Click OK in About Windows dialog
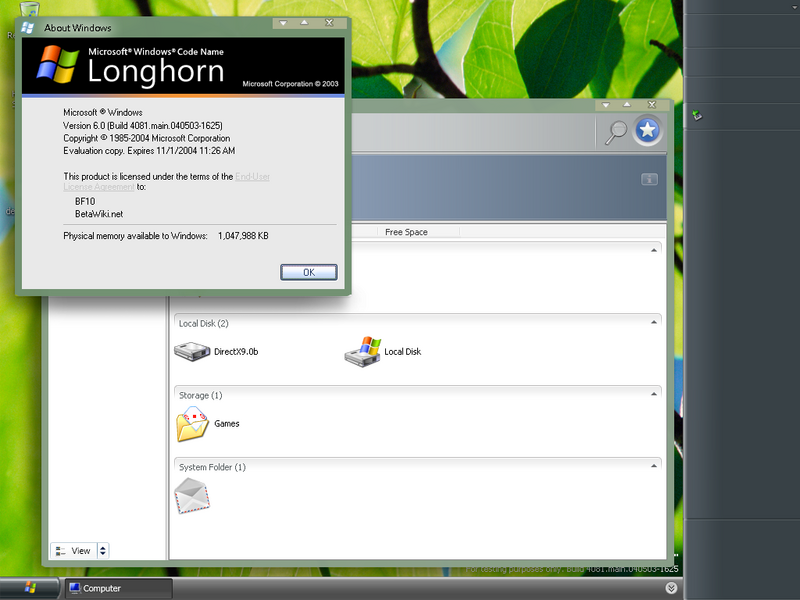The width and height of the screenshot is (800, 600). pyautogui.click(x=309, y=272)
